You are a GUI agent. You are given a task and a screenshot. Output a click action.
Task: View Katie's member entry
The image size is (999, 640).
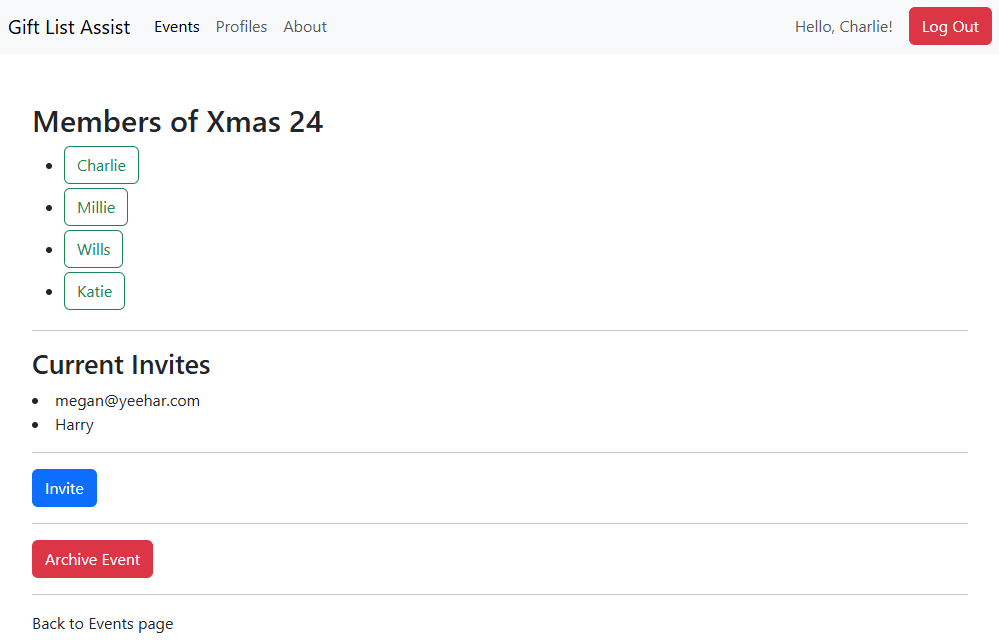(94, 291)
